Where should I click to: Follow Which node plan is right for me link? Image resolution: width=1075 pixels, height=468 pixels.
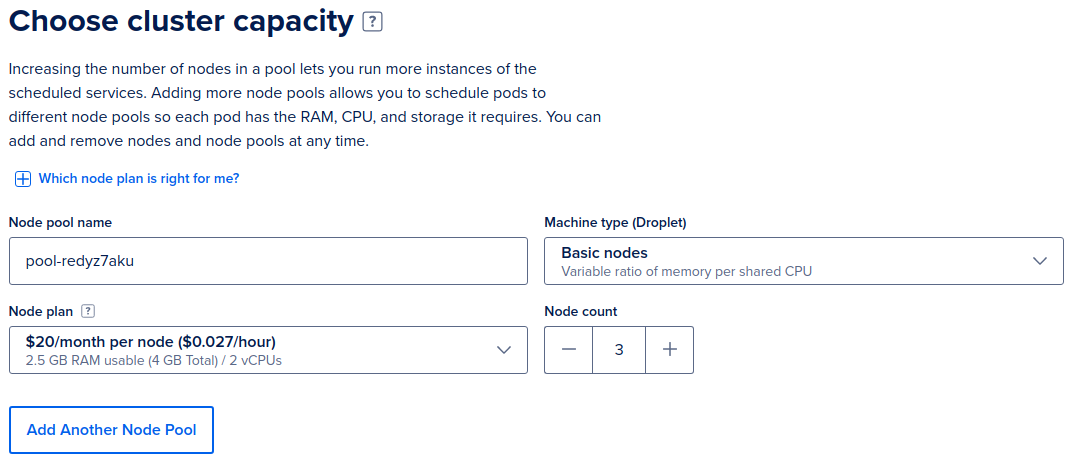pos(138,179)
